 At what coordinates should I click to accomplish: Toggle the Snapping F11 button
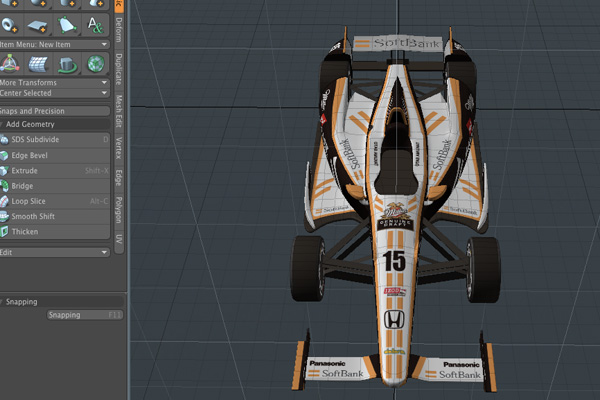[x=85, y=315]
